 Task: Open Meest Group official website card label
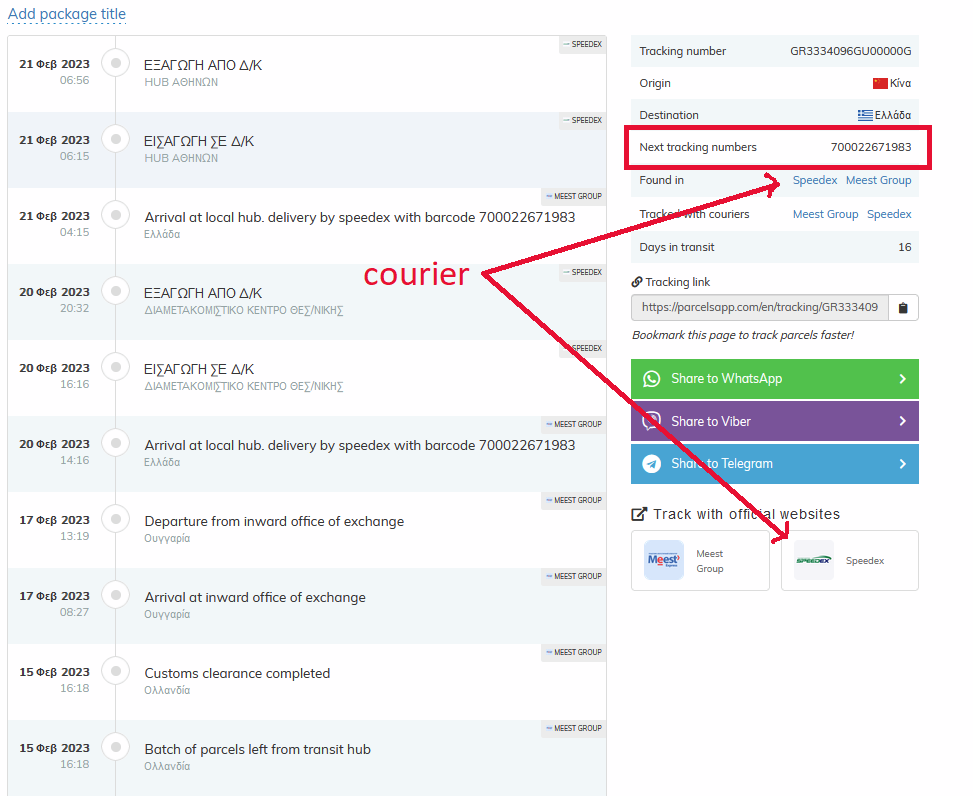pos(710,561)
